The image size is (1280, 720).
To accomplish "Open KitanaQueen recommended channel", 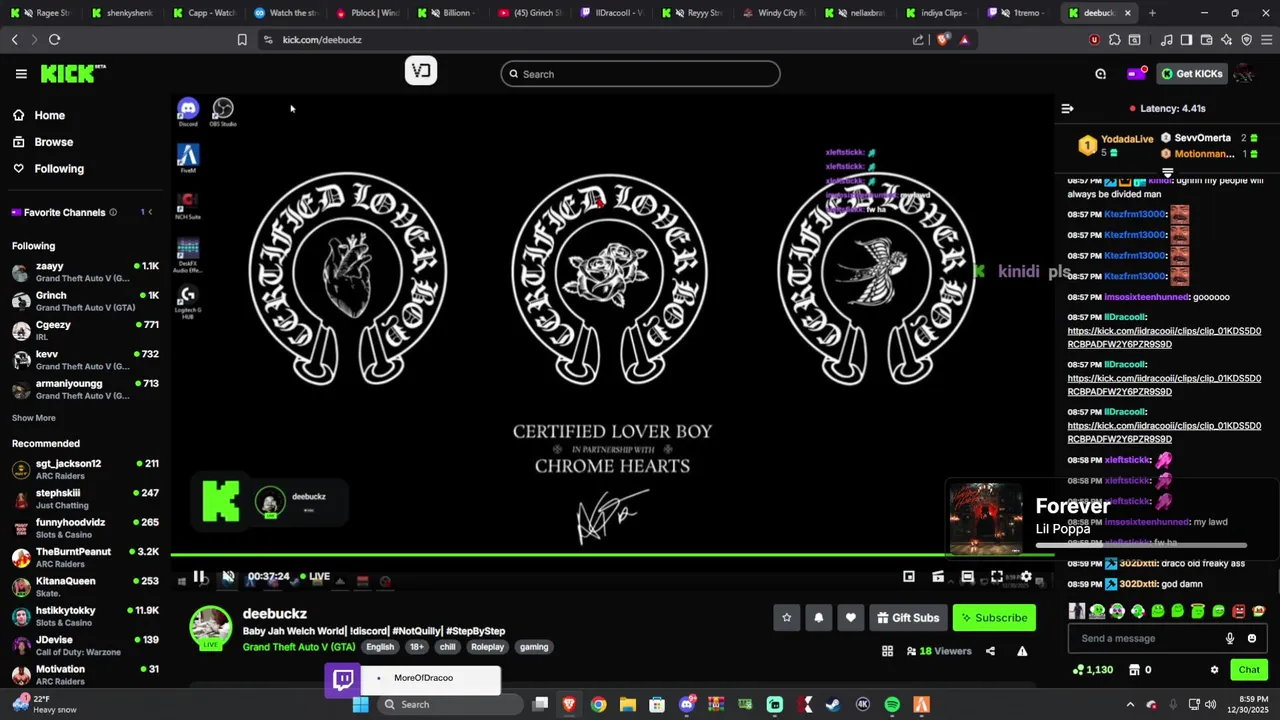I will tap(85, 586).
